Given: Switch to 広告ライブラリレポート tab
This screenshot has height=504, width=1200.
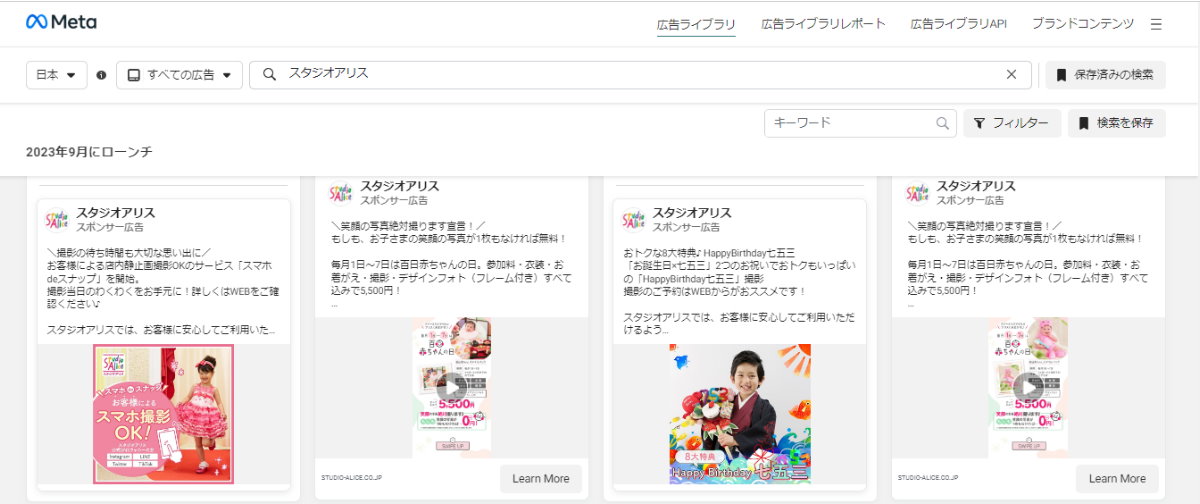Looking at the screenshot, I should pyautogui.click(x=823, y=24).
